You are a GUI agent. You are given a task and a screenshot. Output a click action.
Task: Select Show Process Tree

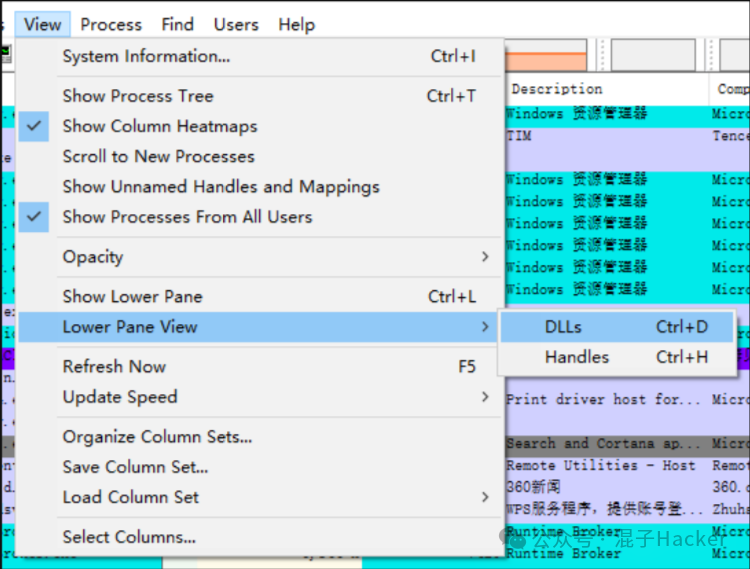[261, 96]
